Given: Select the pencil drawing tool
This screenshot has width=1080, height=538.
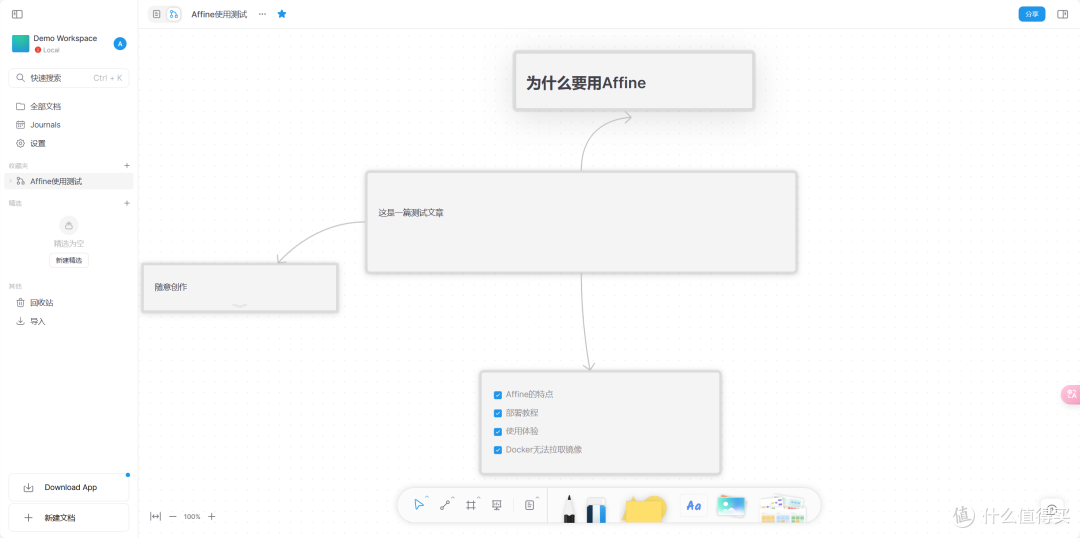Looking at the screenshot, I should pyautogui.click(x=570, y=508).
